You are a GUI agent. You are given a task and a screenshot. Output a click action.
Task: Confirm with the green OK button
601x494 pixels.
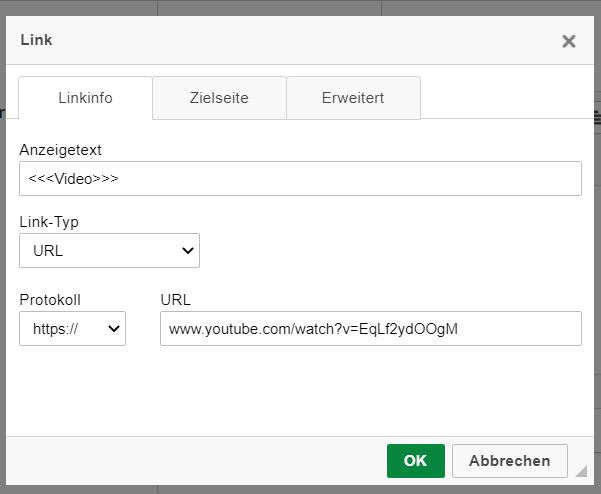(x=415, y=461)
